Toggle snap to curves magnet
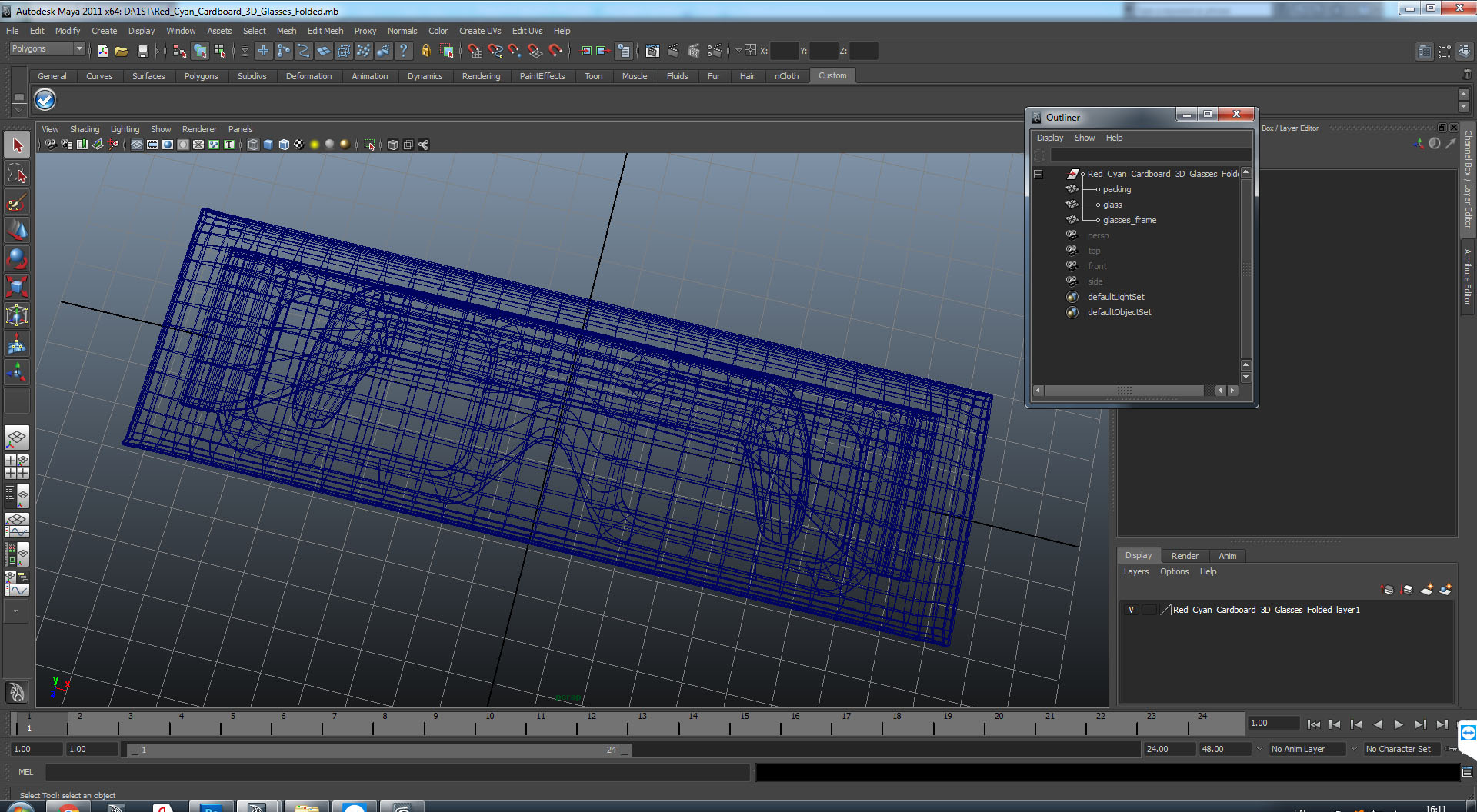 495,51
